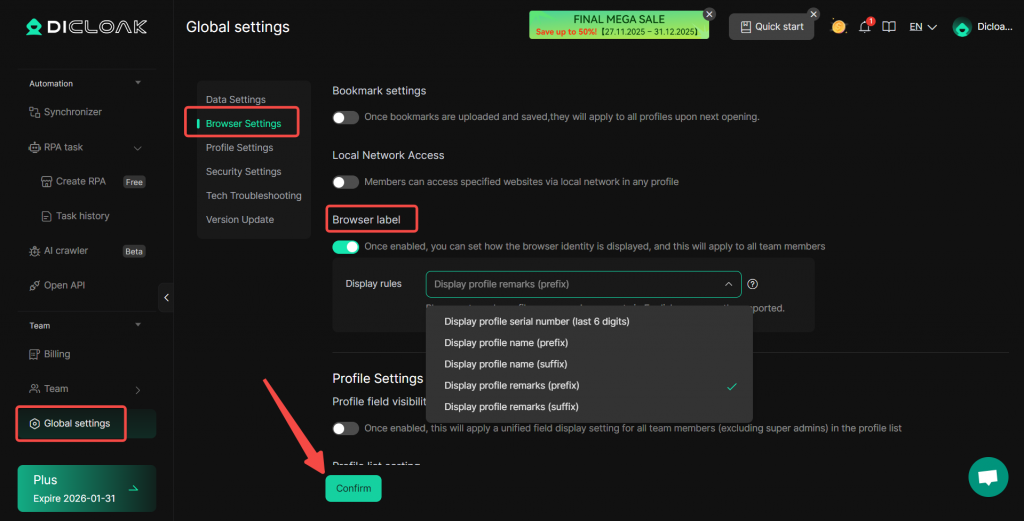Screen dimensions: 1024x521
Task: Click the user profile avatar icon
Action: point(962,27)
